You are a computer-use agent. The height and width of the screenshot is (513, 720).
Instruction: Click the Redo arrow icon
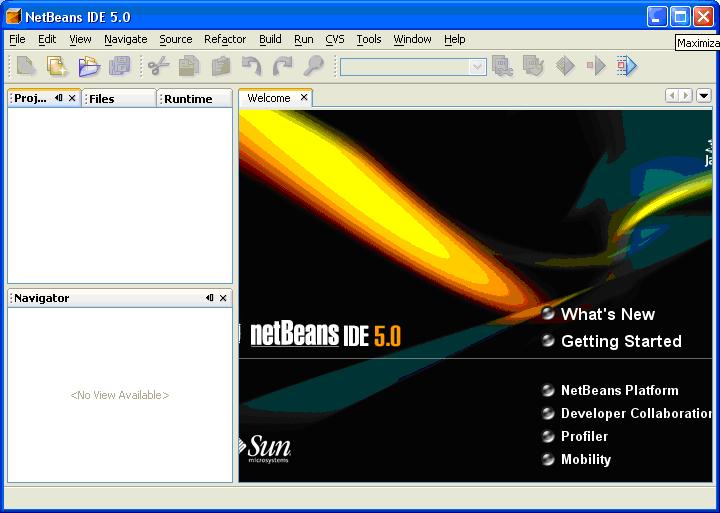(282, 66)
